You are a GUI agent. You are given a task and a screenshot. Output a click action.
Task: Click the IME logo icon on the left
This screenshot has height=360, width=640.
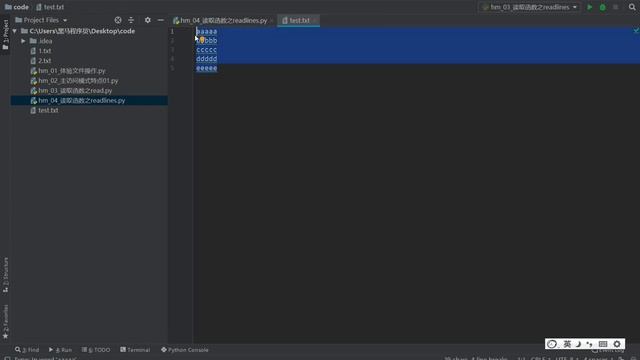coord(552,344)
